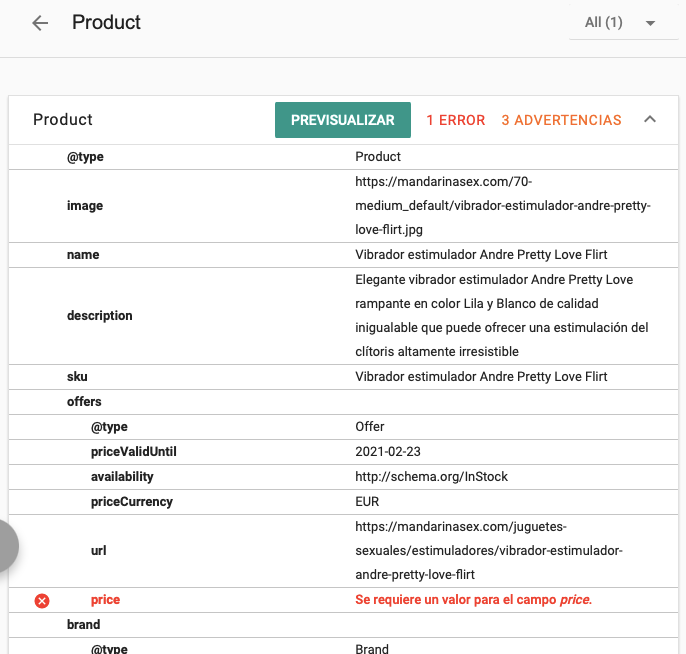This screenshot has width=686, height=654.
Task: Click the image URL value
Action: coord(502,206)
